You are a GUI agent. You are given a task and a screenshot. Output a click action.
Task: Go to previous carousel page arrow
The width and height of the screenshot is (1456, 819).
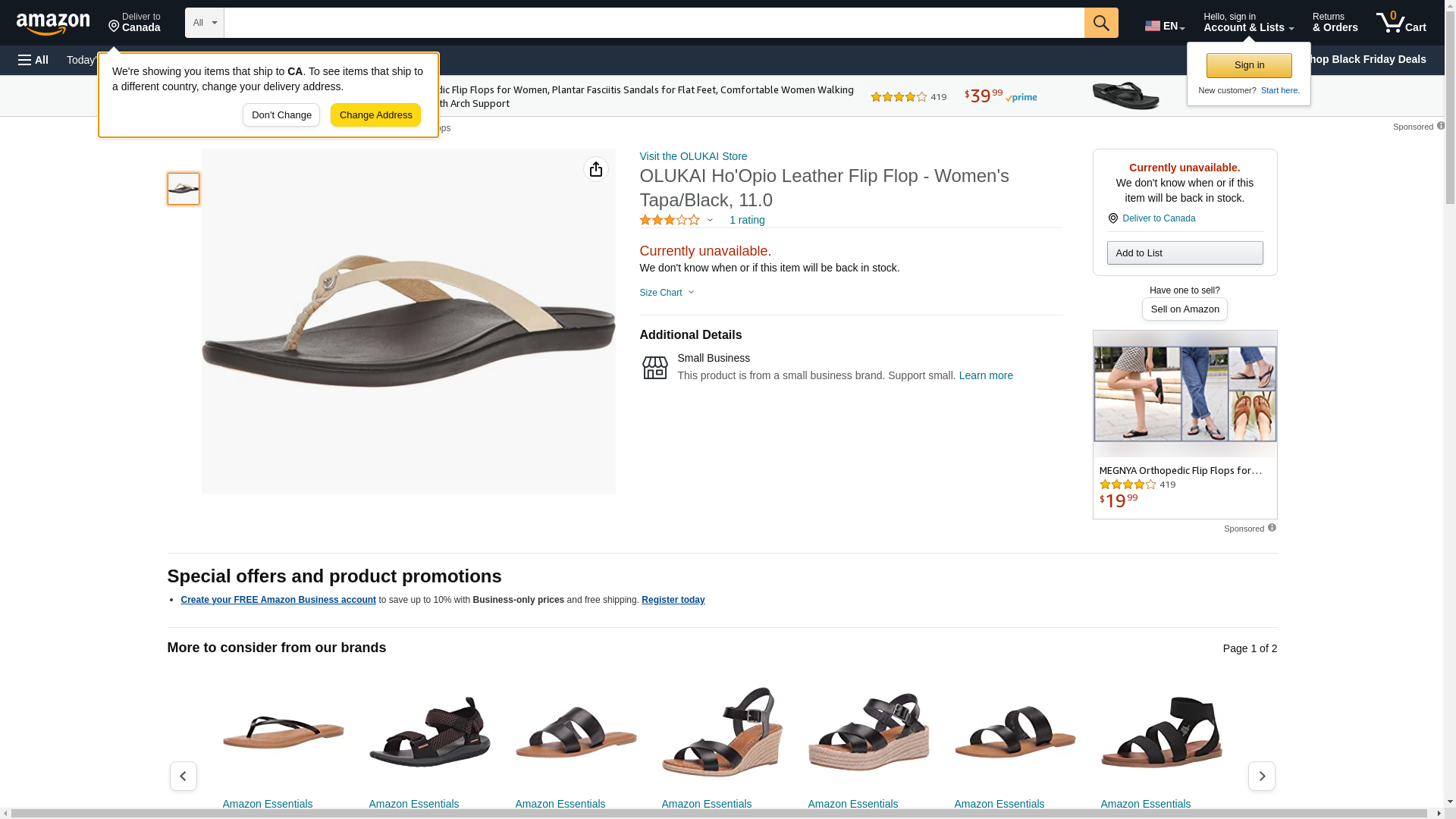(x=183, y=776)
